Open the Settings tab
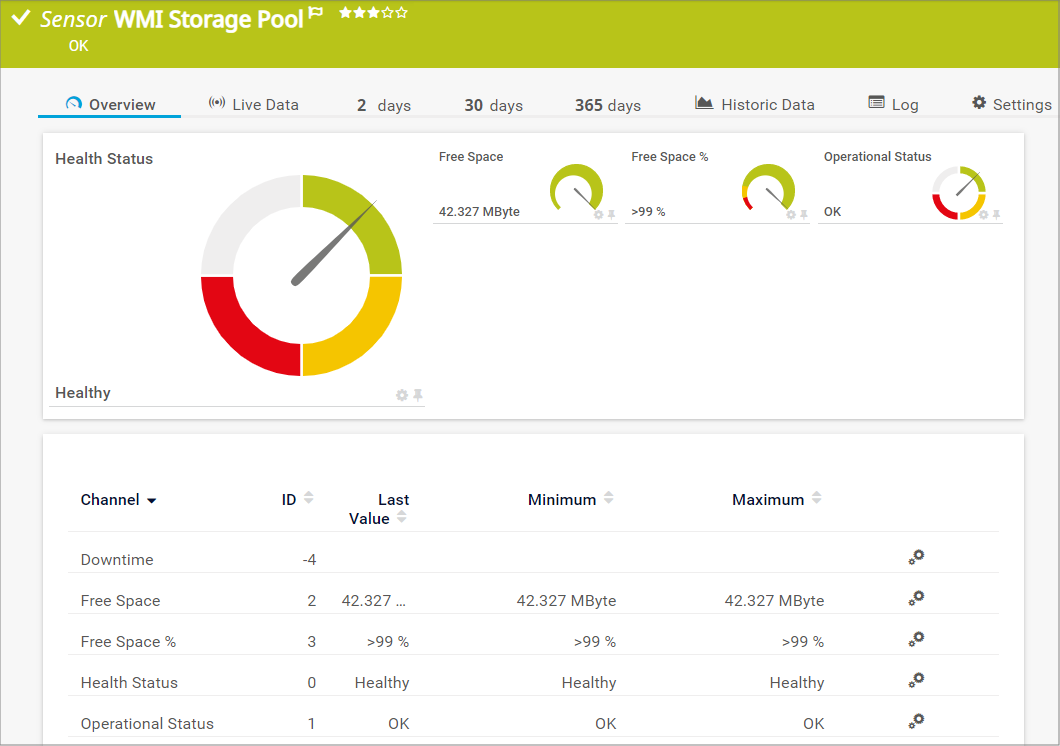 coord(1011,104)
